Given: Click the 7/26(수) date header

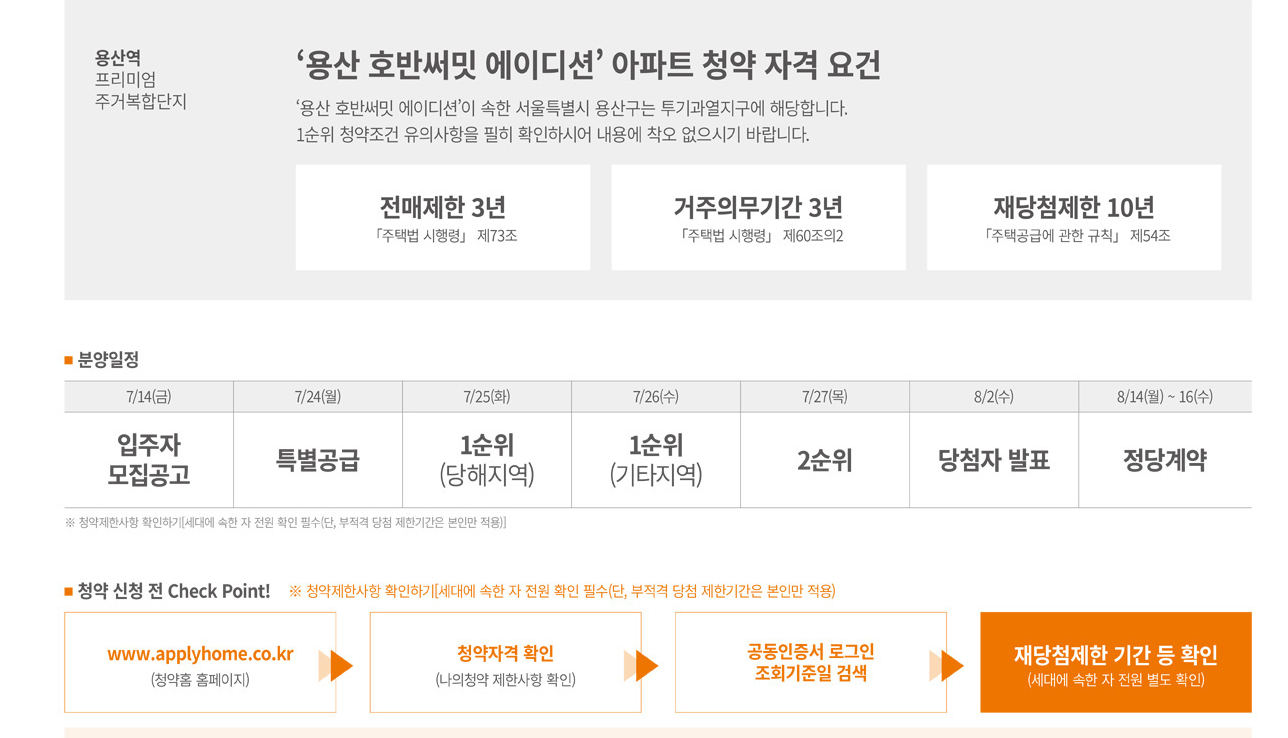Looking at the screenshot, I should click(656, 397).
